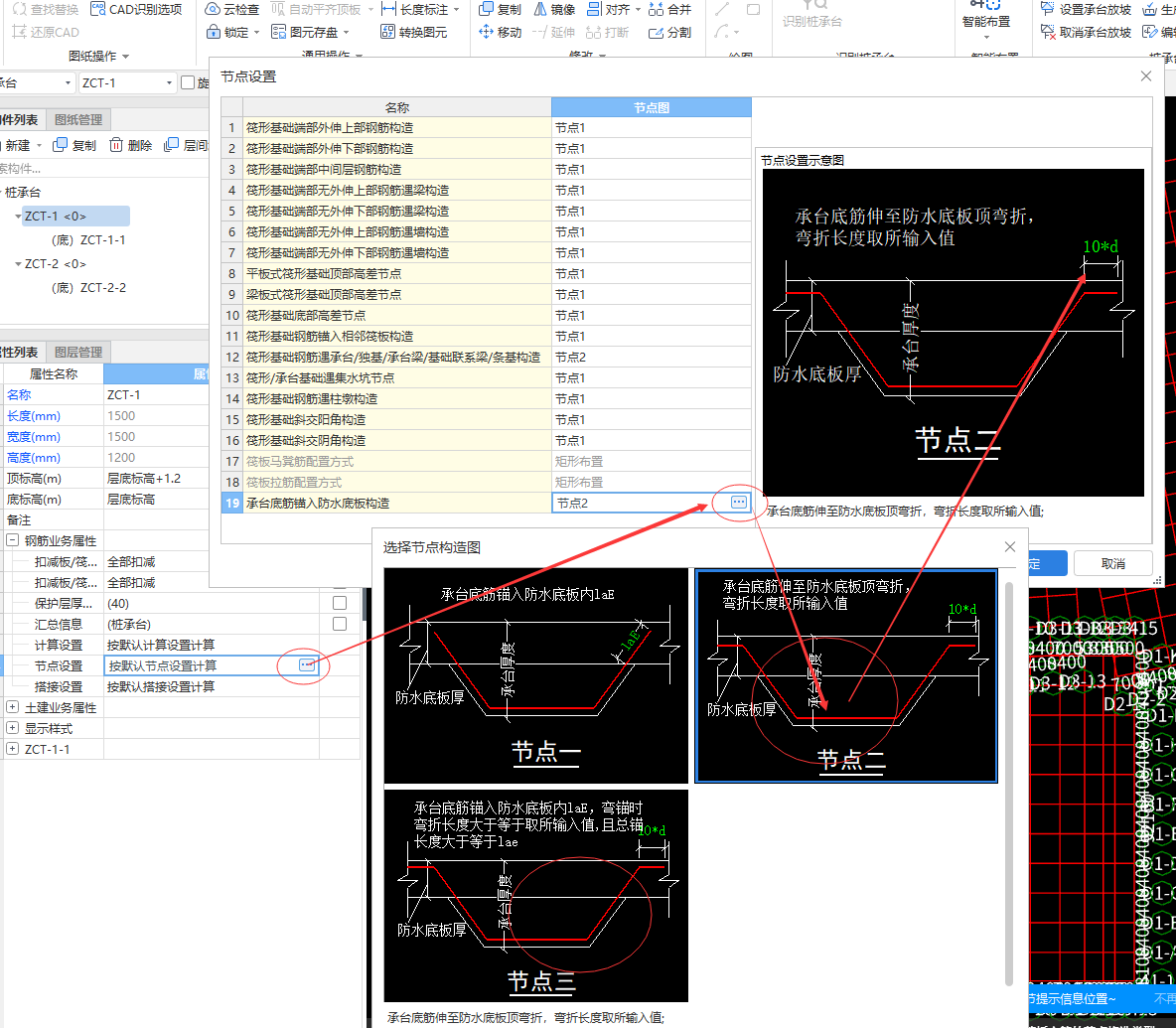Screen dimensions: 1176x1028
Task: Click 查找替换 in toolbar
Action: (45, 9)
